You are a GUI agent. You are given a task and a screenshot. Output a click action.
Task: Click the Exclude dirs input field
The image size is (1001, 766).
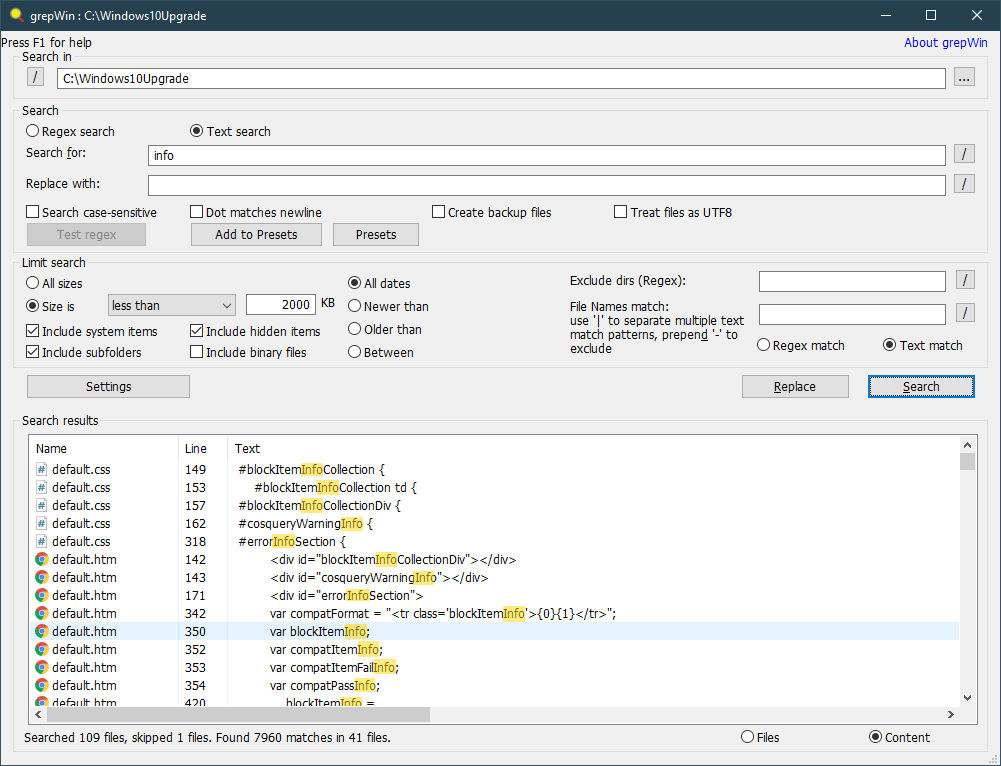[x=852, y=281]
